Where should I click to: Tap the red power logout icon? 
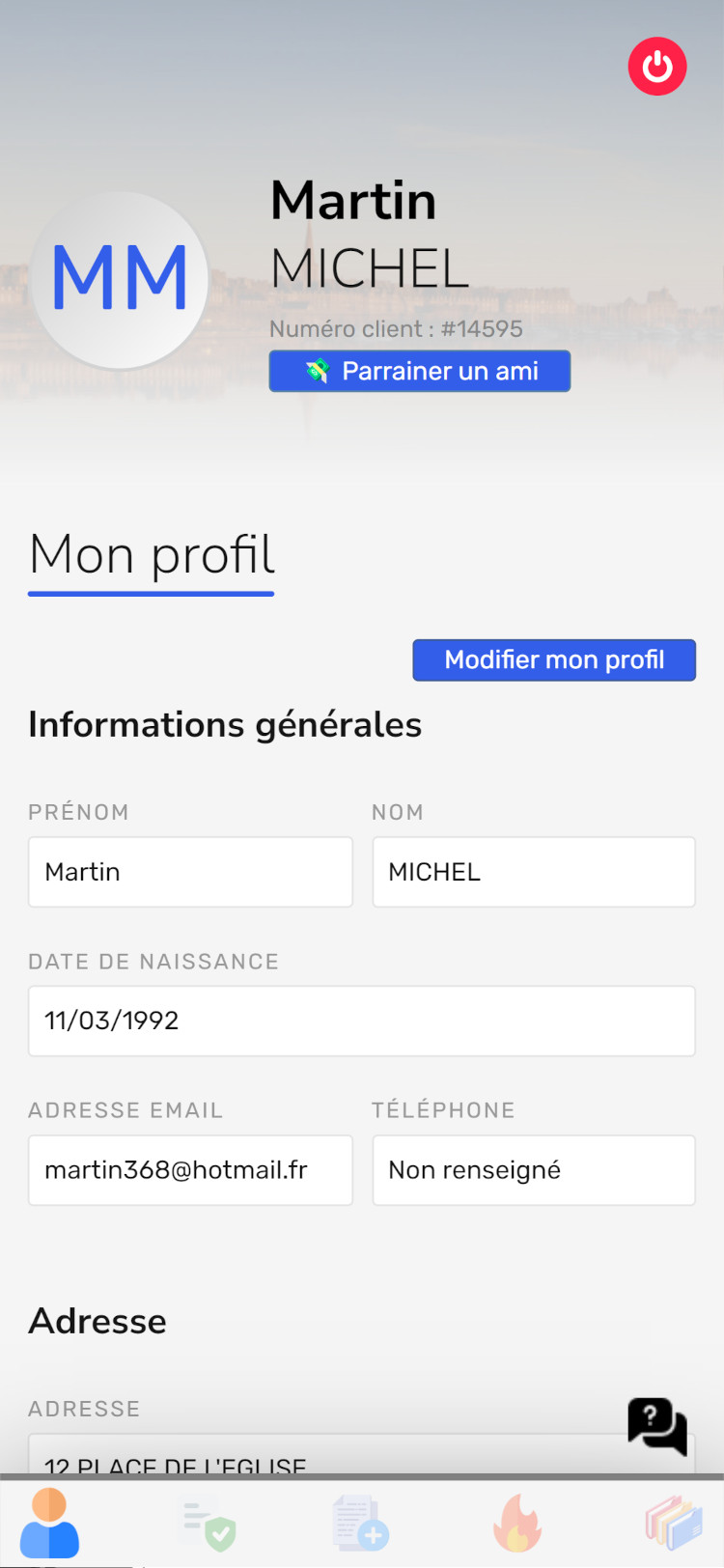657,67
